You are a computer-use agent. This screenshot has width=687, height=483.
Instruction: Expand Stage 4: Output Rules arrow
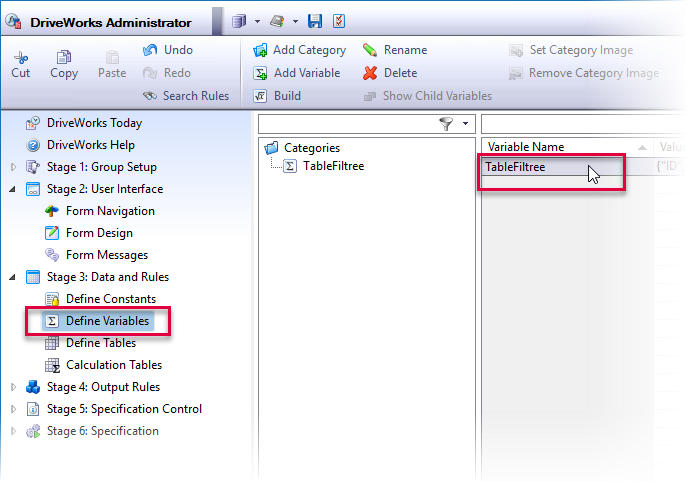pyautogui.click(x=13, y=387)
